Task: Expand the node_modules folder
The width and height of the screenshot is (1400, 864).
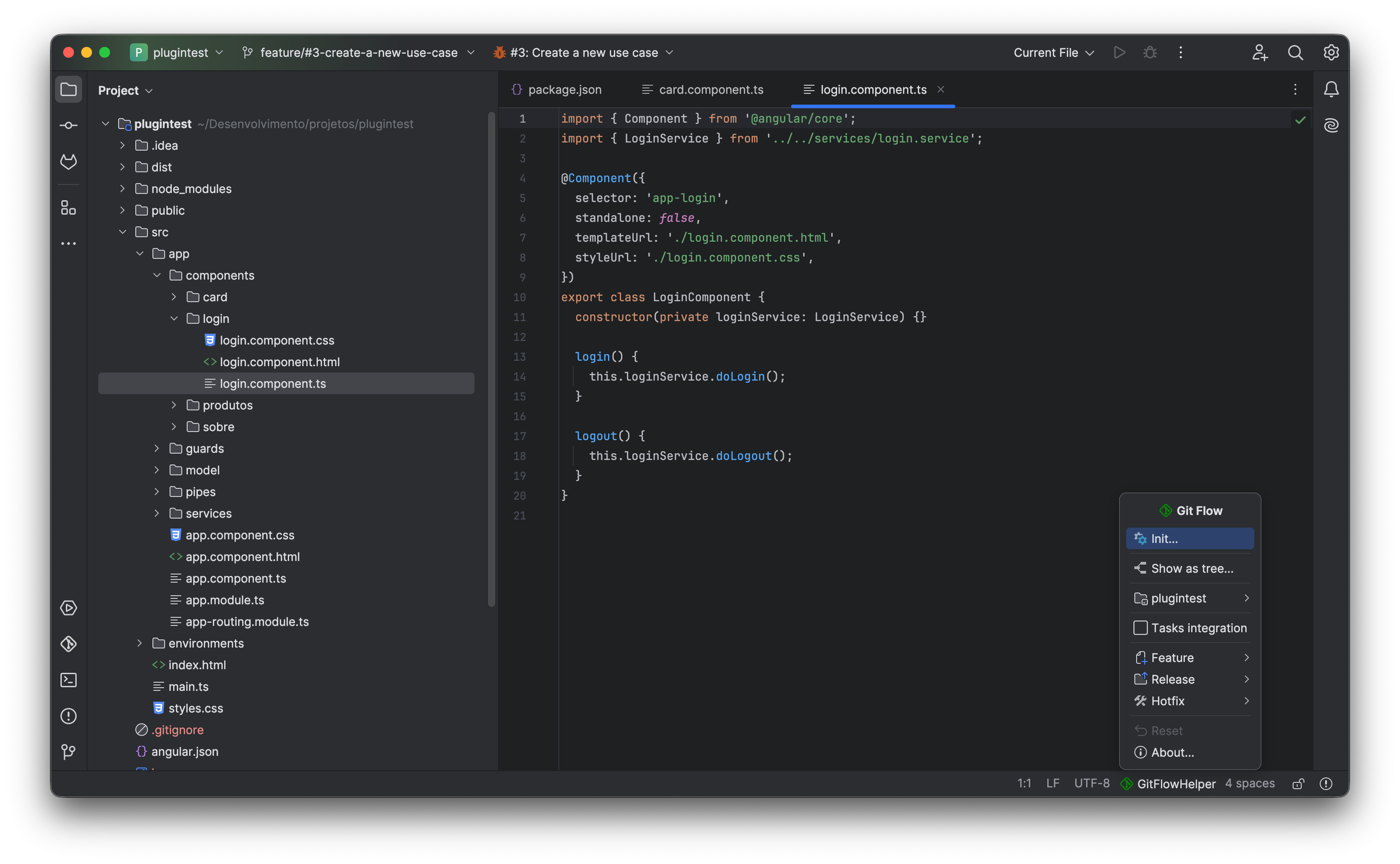Action: pyautogui.click(x=122, y=188)
